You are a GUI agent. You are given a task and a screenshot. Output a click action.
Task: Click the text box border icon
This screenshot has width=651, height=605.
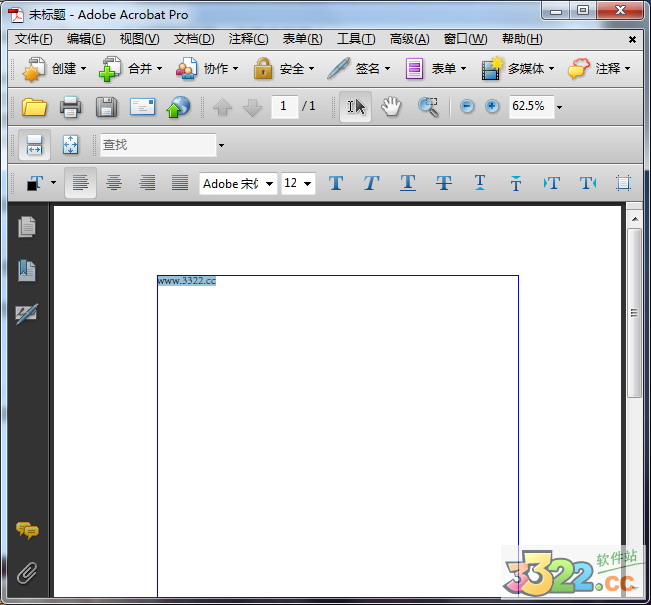pos(623,183)
